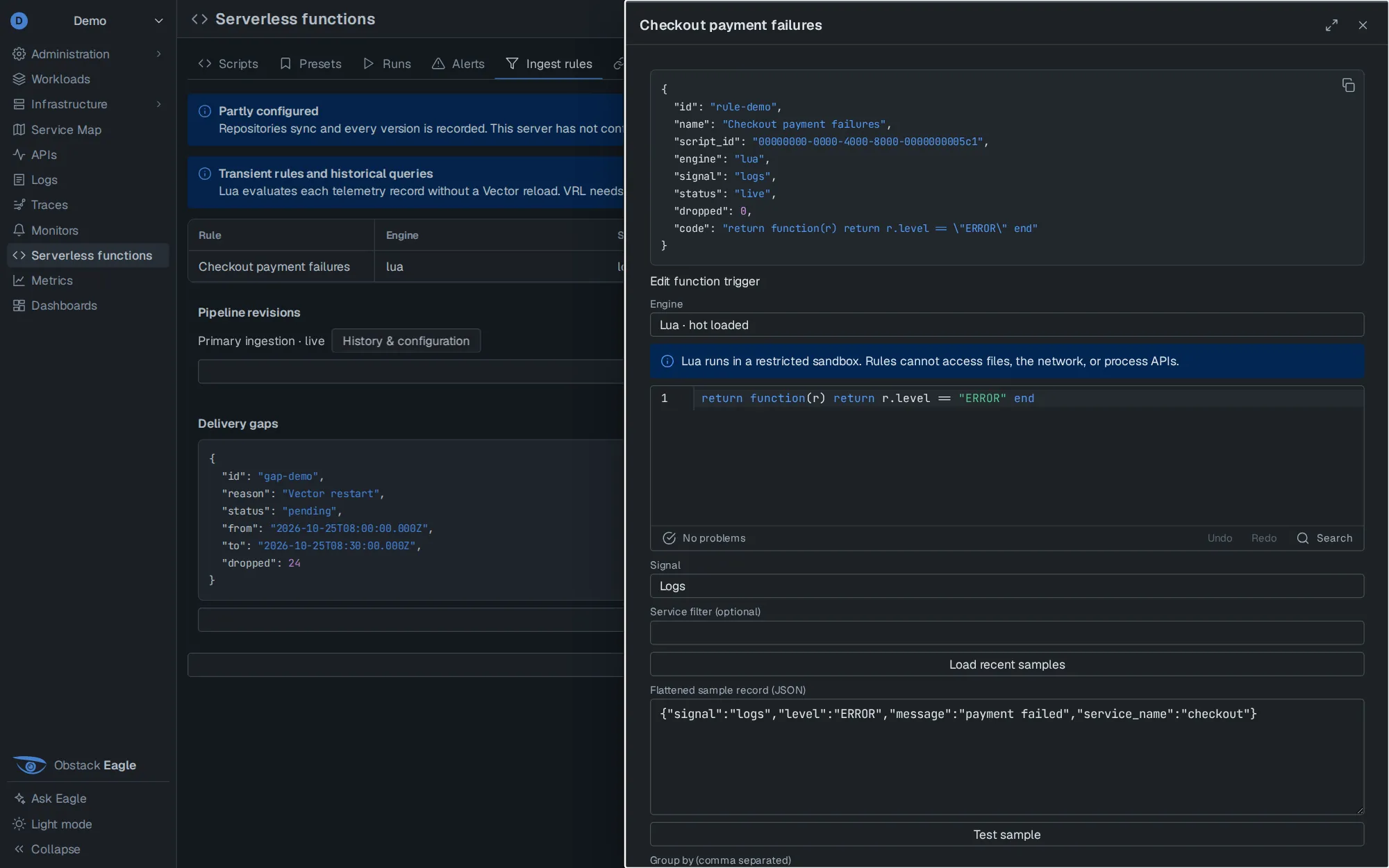The image size is (1389, 868).
Task: Click Undo in the code editor
Action: [1220, 538]
